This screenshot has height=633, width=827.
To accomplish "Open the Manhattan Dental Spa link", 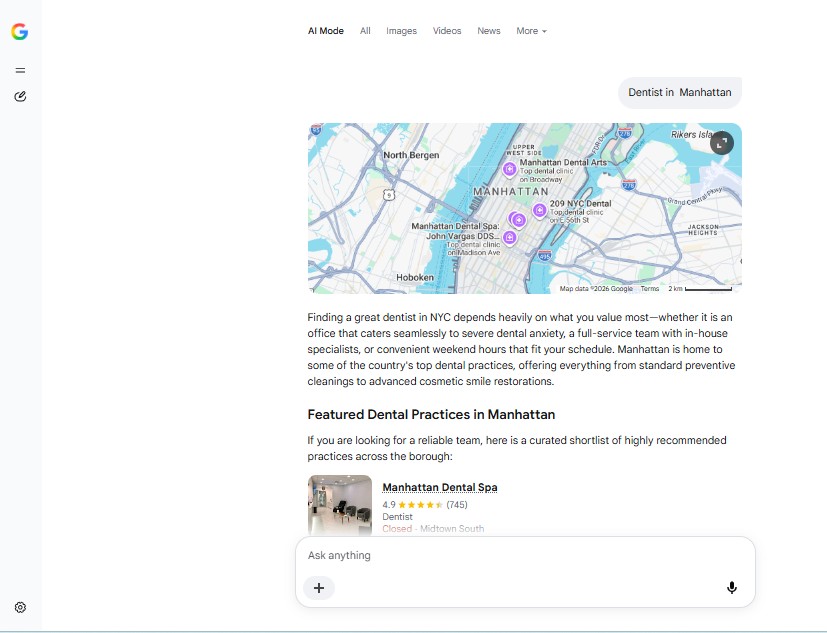I will pos(439,487).
